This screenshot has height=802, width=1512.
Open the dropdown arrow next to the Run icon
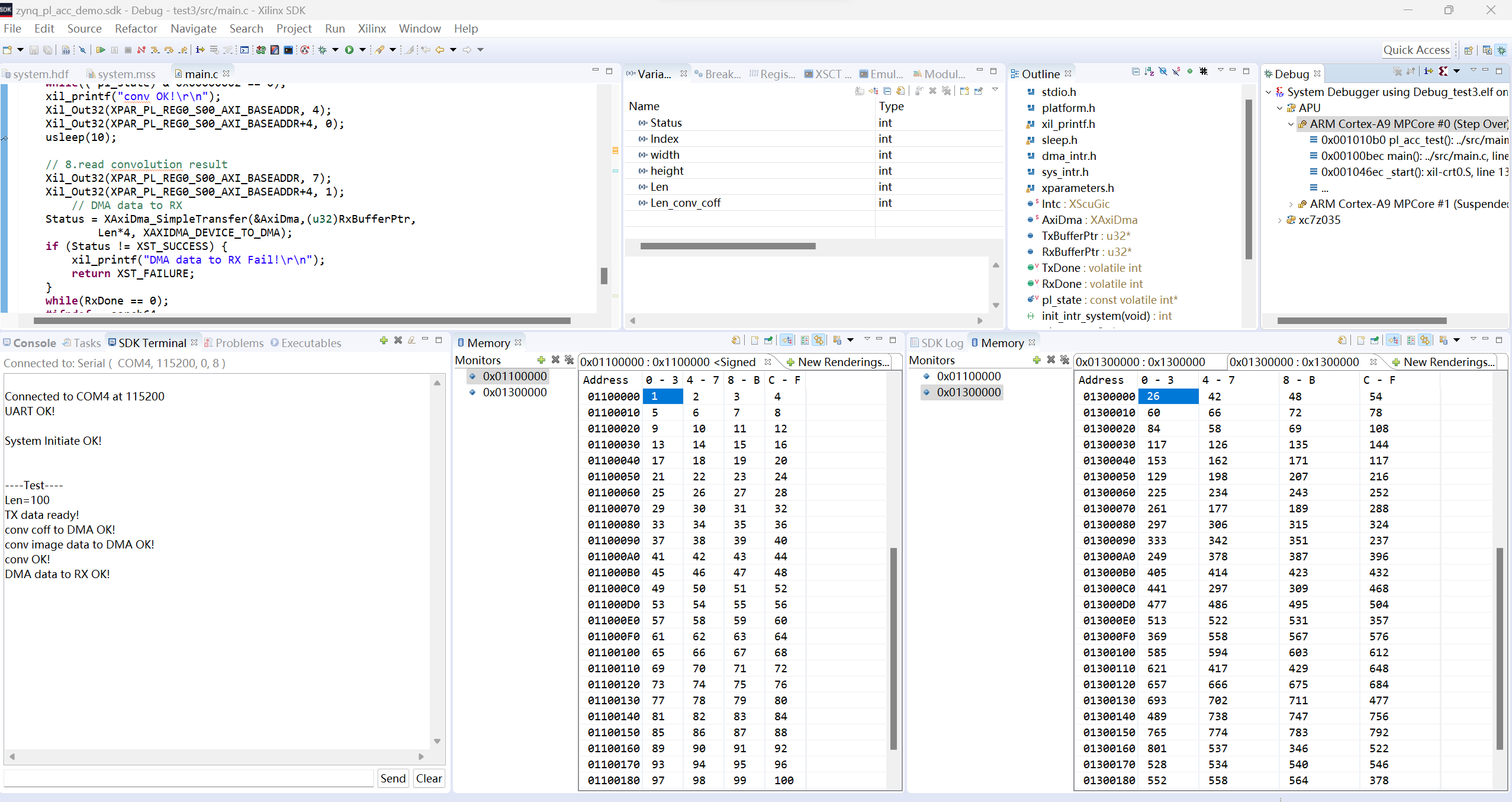coord(362,50)
